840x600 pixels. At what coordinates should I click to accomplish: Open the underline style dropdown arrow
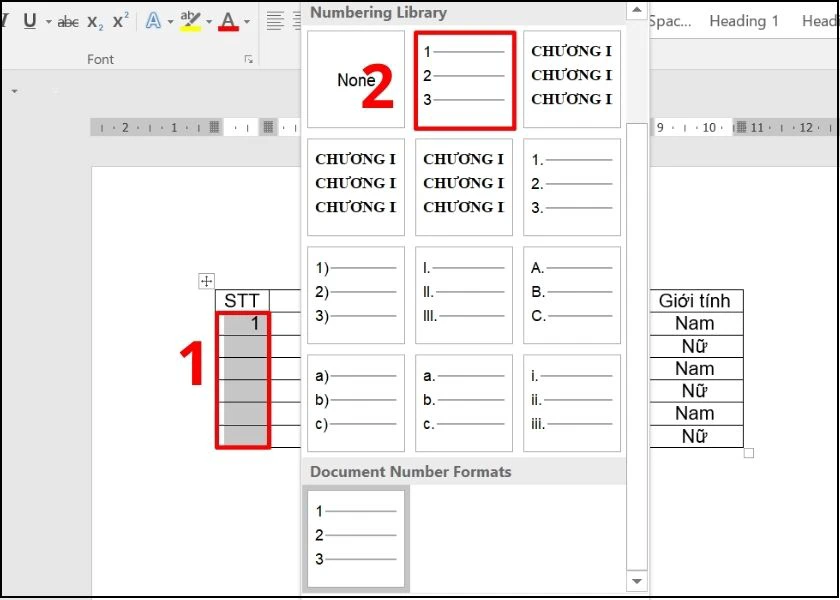pyautogui.click(x=48, y=22)
